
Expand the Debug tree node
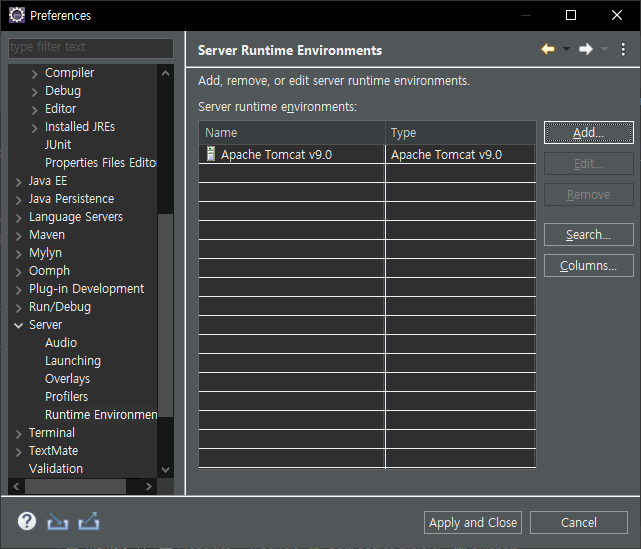35,92
